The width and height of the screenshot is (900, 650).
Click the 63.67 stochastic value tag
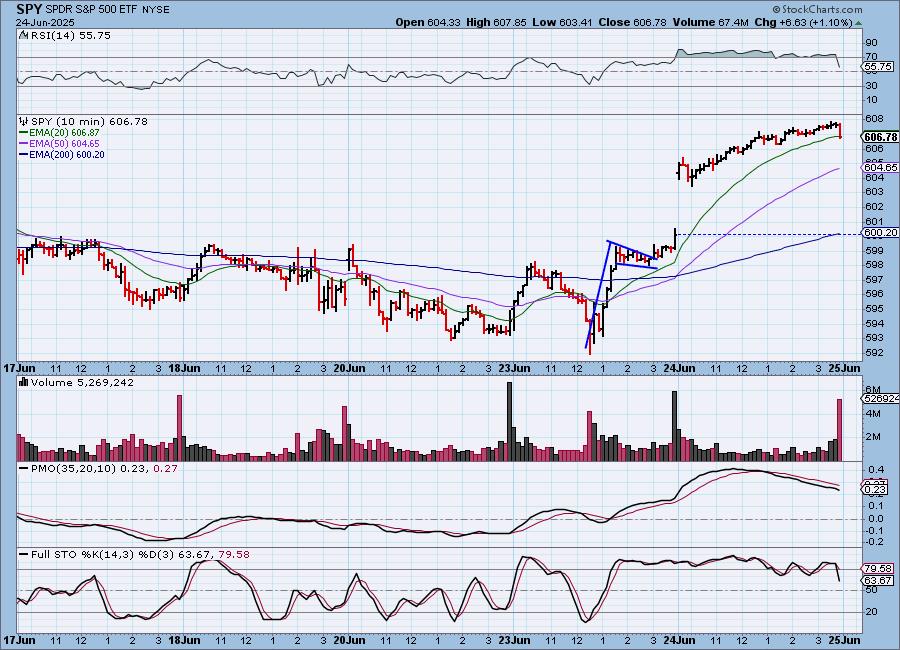[878, 581]
